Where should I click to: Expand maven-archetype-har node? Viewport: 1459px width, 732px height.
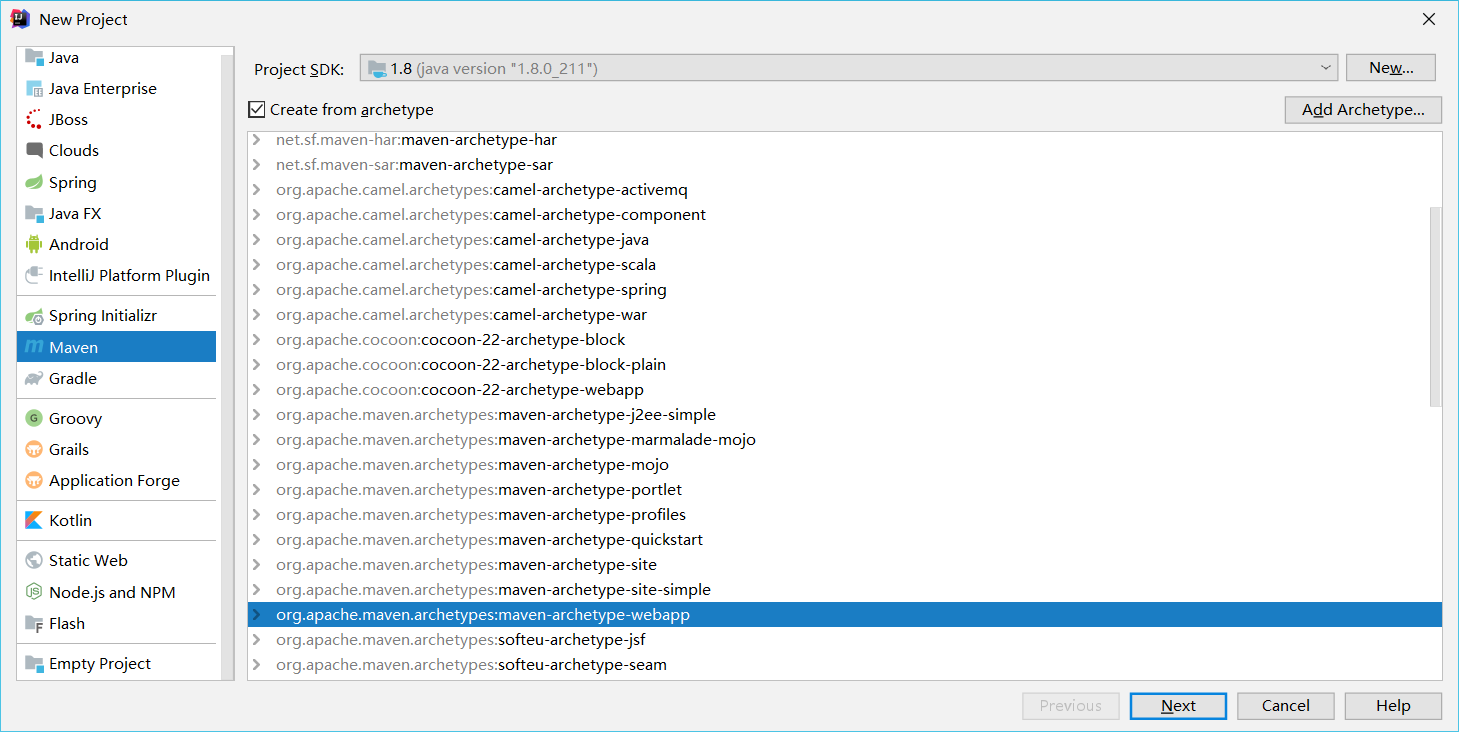click(x=257, y=140)
